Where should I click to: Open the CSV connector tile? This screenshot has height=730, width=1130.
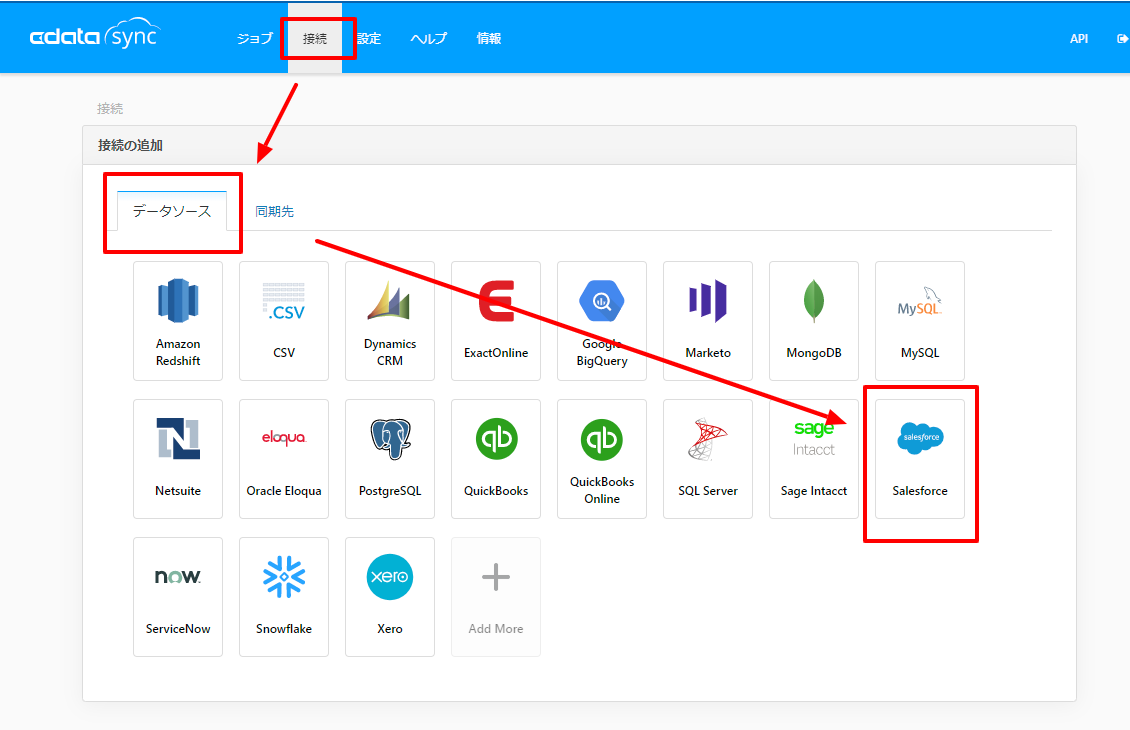pyautogui.click(x=284, y=321)
